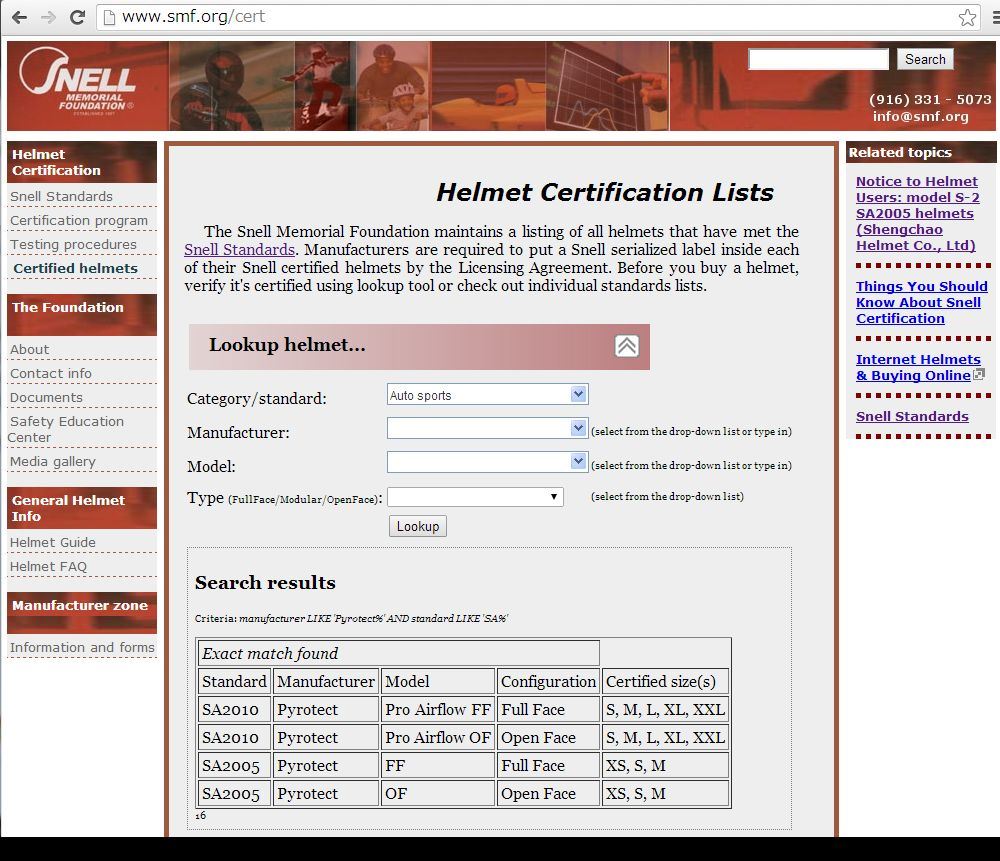
Task: Open Information and forms page
Action: tap(82, 648)
